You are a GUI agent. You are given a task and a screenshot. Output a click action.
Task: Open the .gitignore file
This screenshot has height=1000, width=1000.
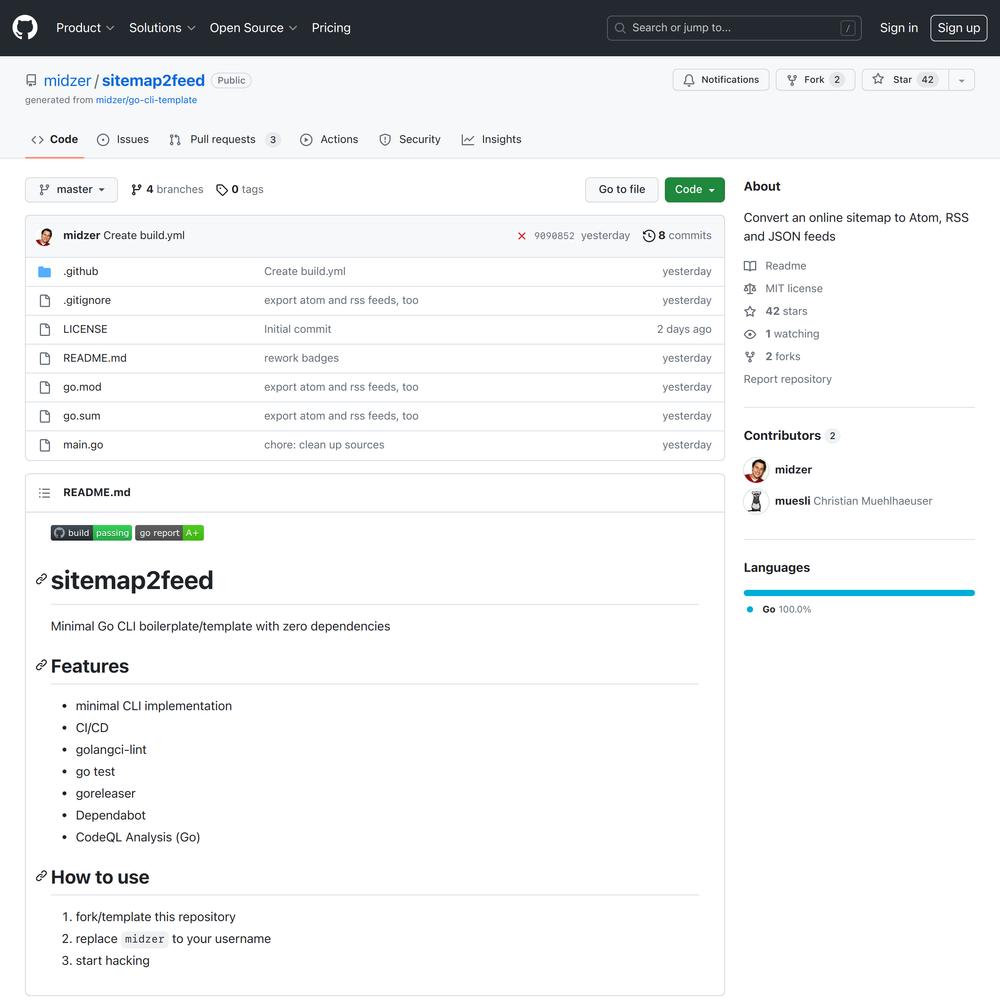click(x=87, y=300)
